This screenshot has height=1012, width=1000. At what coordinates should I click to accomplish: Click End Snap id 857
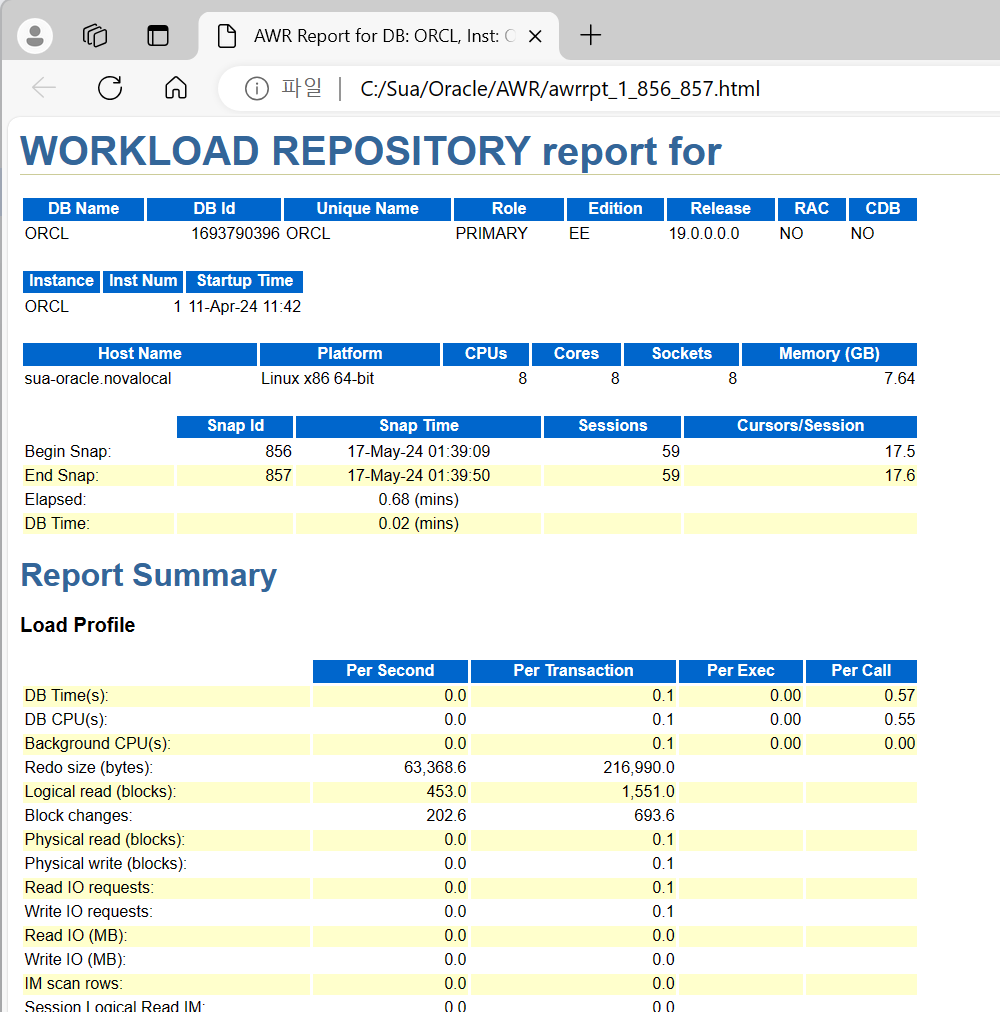click(x=278, y=476)
